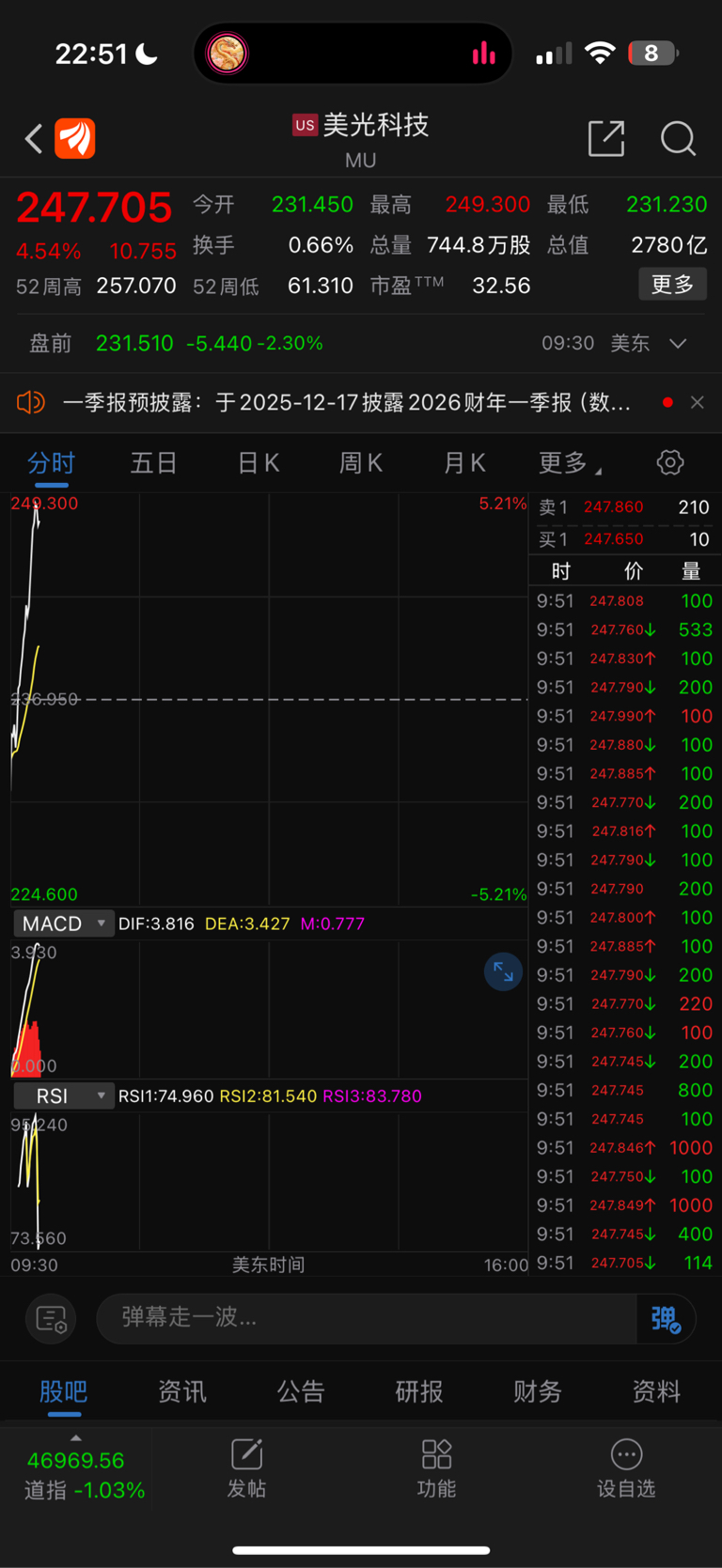Viewport: 722px width, 1568px height.
Task: Open the MACD indicator dropdown
Action: click(63, 924)
